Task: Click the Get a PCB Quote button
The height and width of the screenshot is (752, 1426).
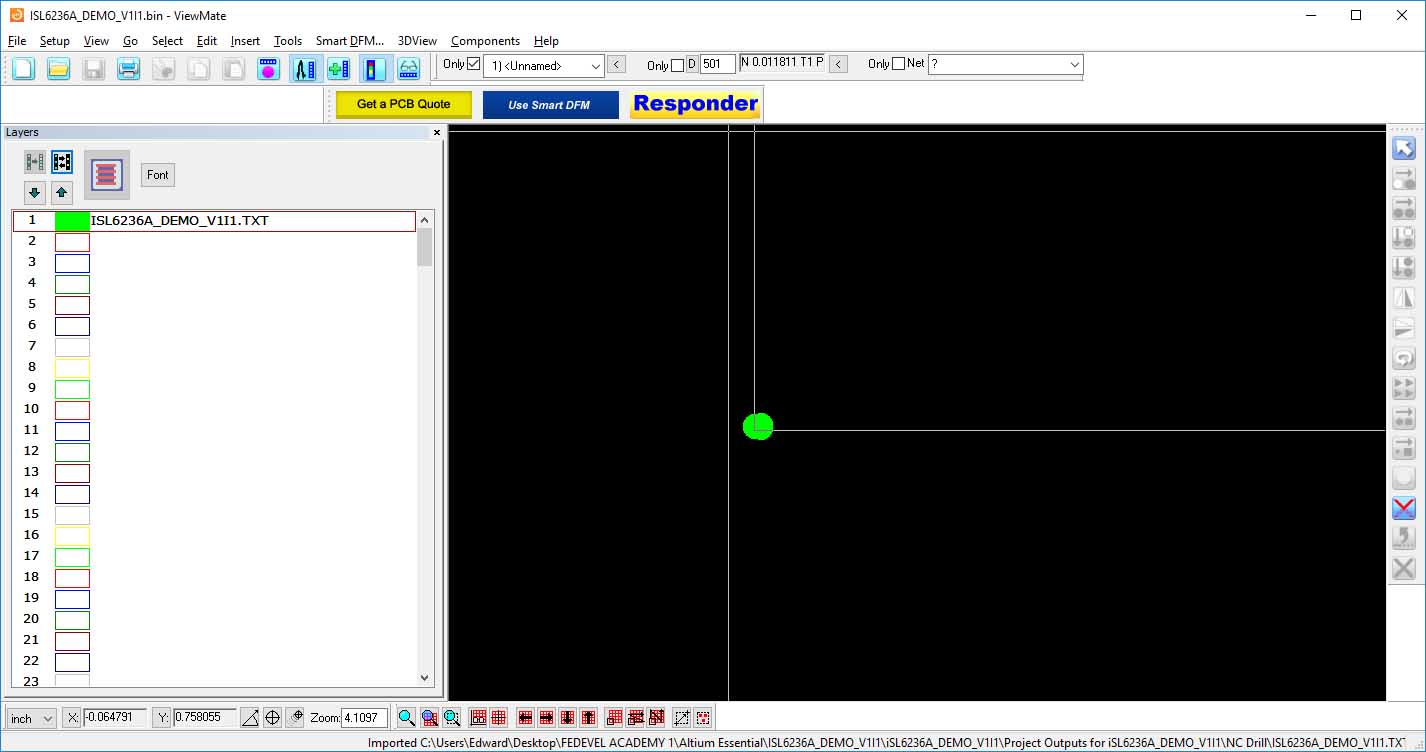Action: click(403, 104)
